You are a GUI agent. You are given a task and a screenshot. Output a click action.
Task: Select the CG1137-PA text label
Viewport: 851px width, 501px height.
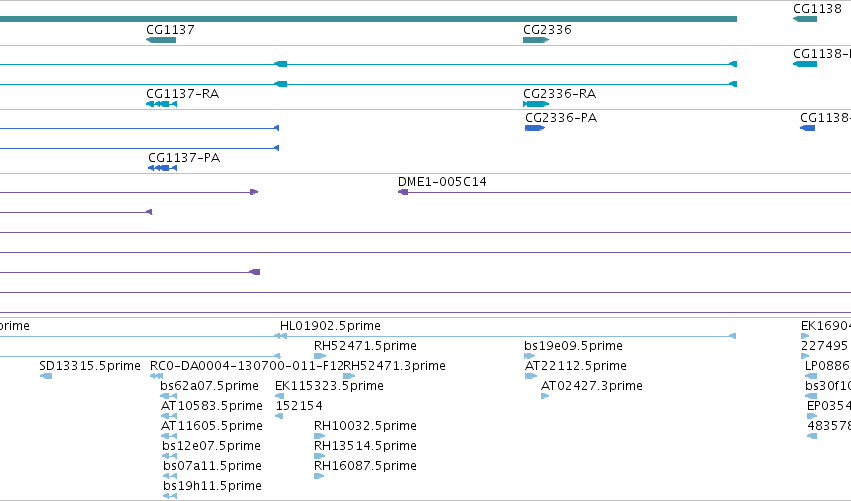coord(184,158)
